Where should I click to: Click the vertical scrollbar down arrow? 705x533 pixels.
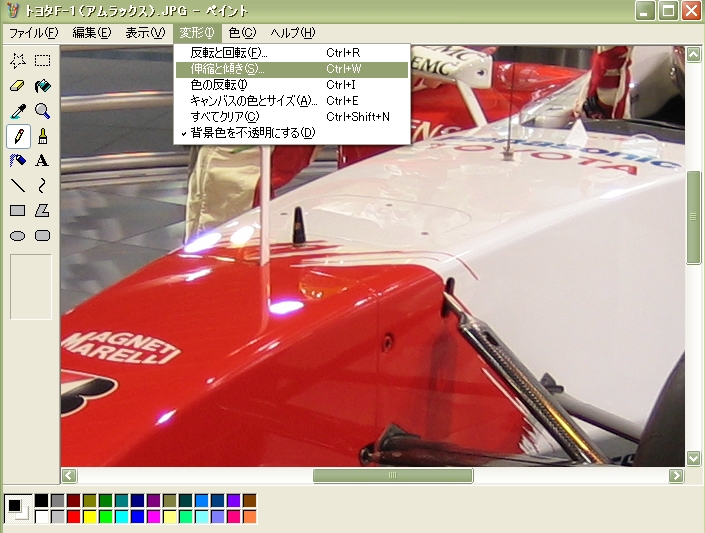tap(694, 458)
